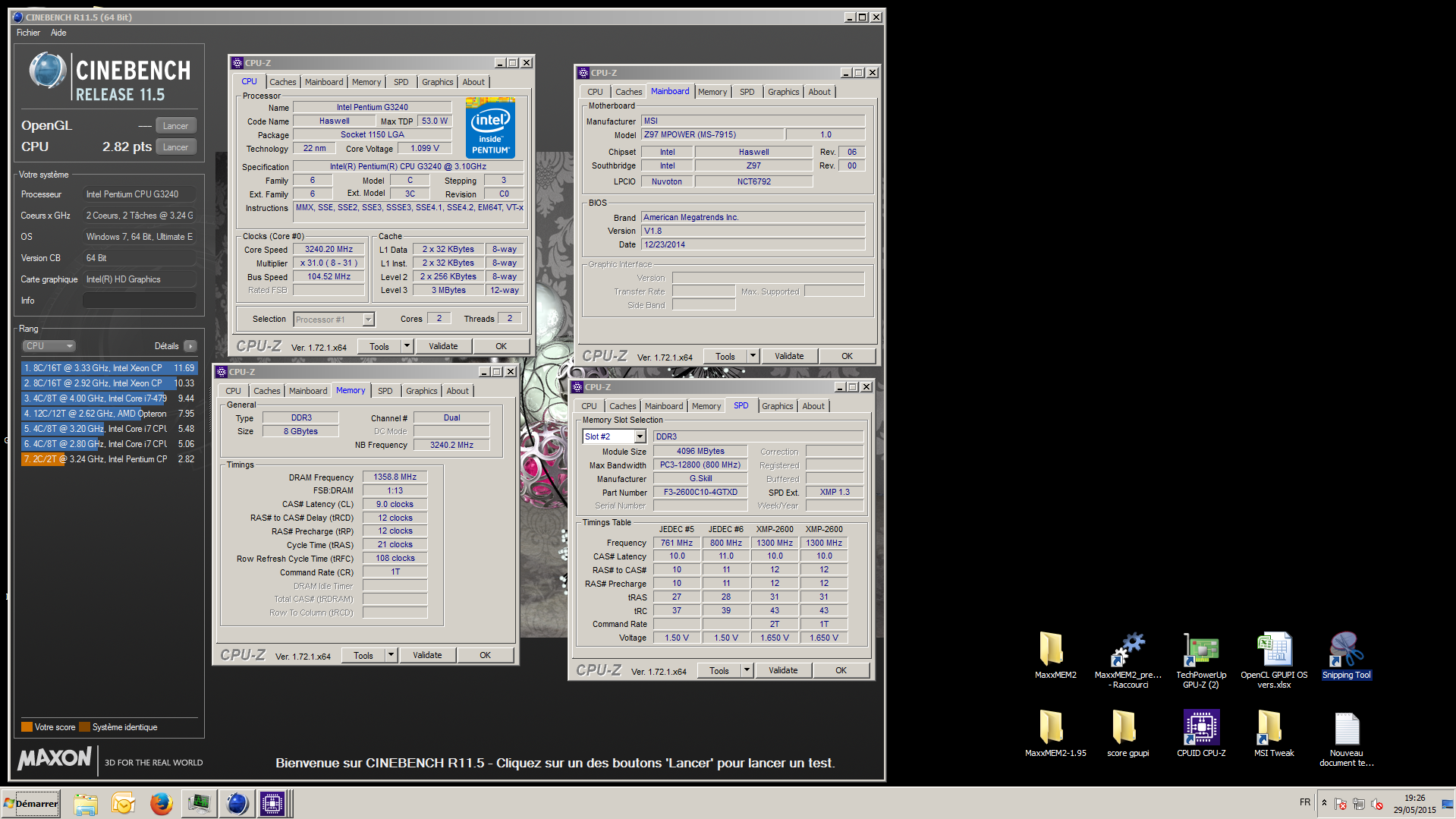Click Validate in CPU tab window
Image resolution: width=1456 pixels, height=819 pixels.
coord(443,346)
